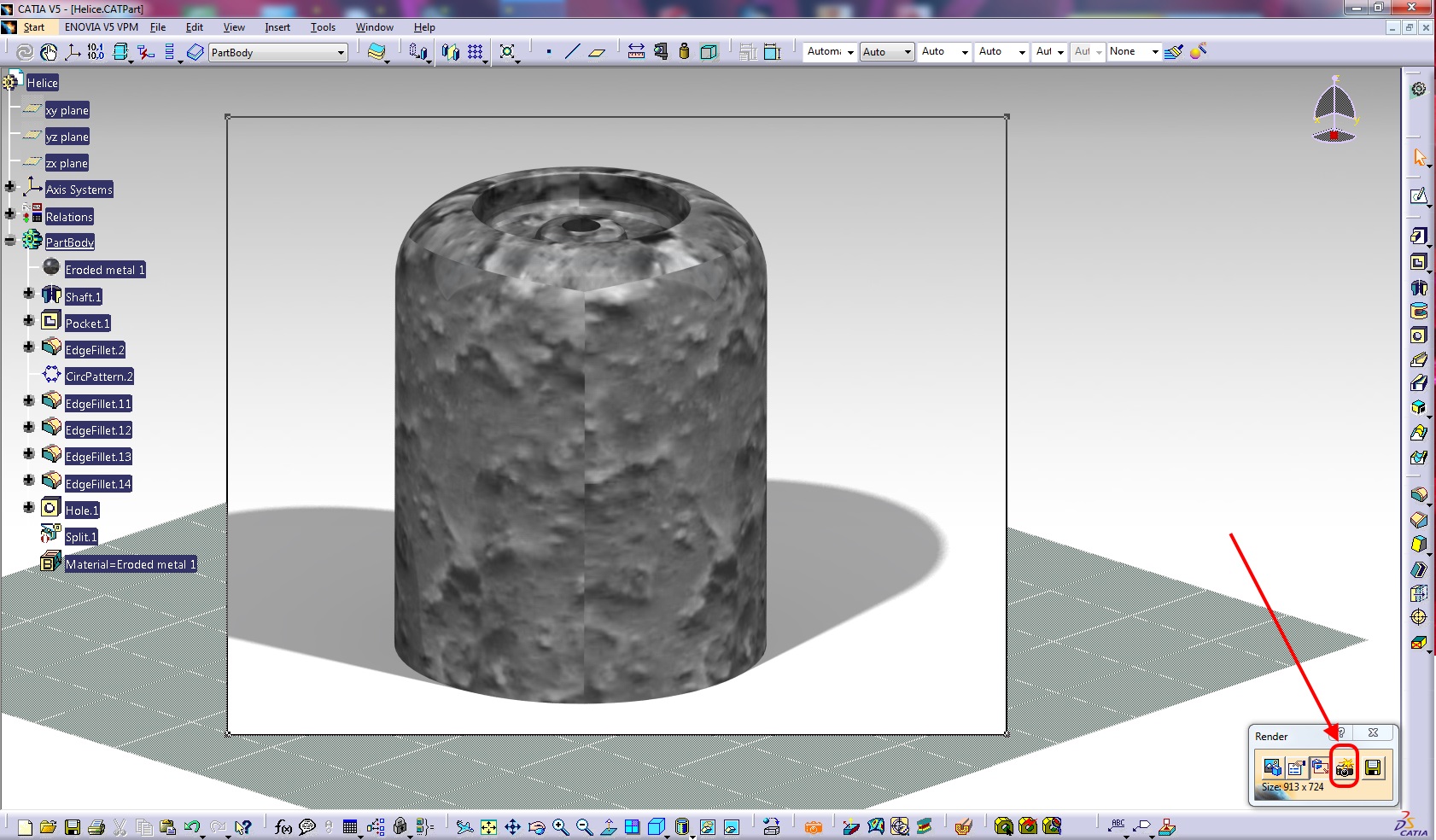Activate the Select arrow tool
Viewport: 1436px width, 840px height.
click(x=1419, y=157)
